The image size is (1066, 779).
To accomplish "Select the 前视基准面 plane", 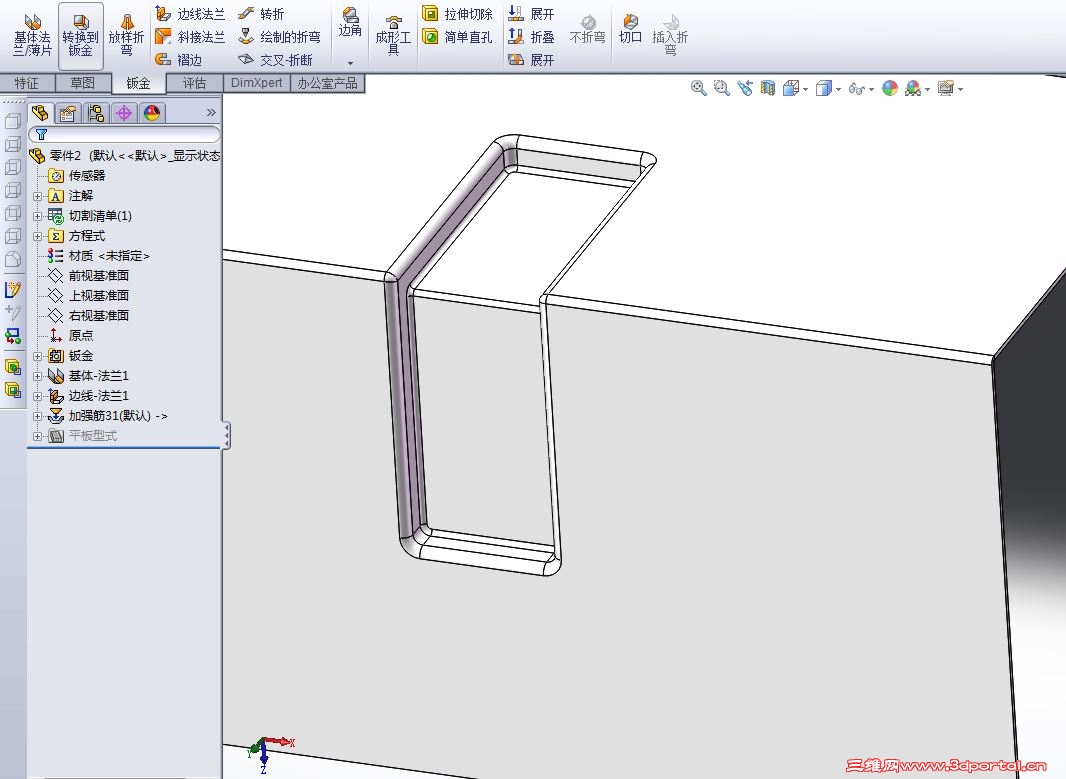I will [x=89, y=275].
